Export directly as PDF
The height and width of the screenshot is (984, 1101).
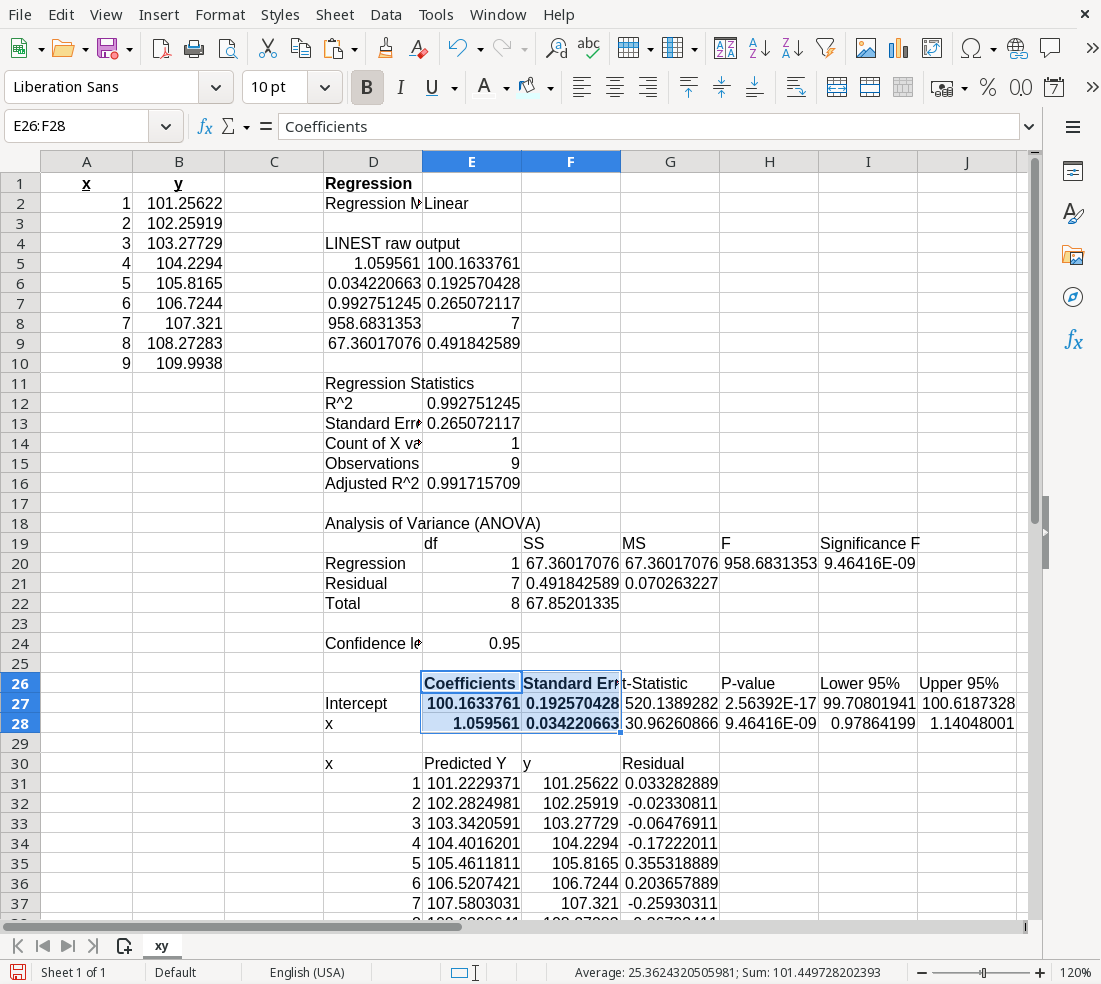161,48
